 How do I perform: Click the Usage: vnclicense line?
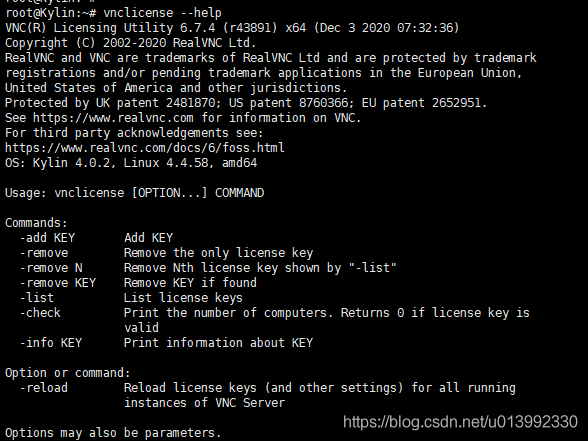(135, 193)
